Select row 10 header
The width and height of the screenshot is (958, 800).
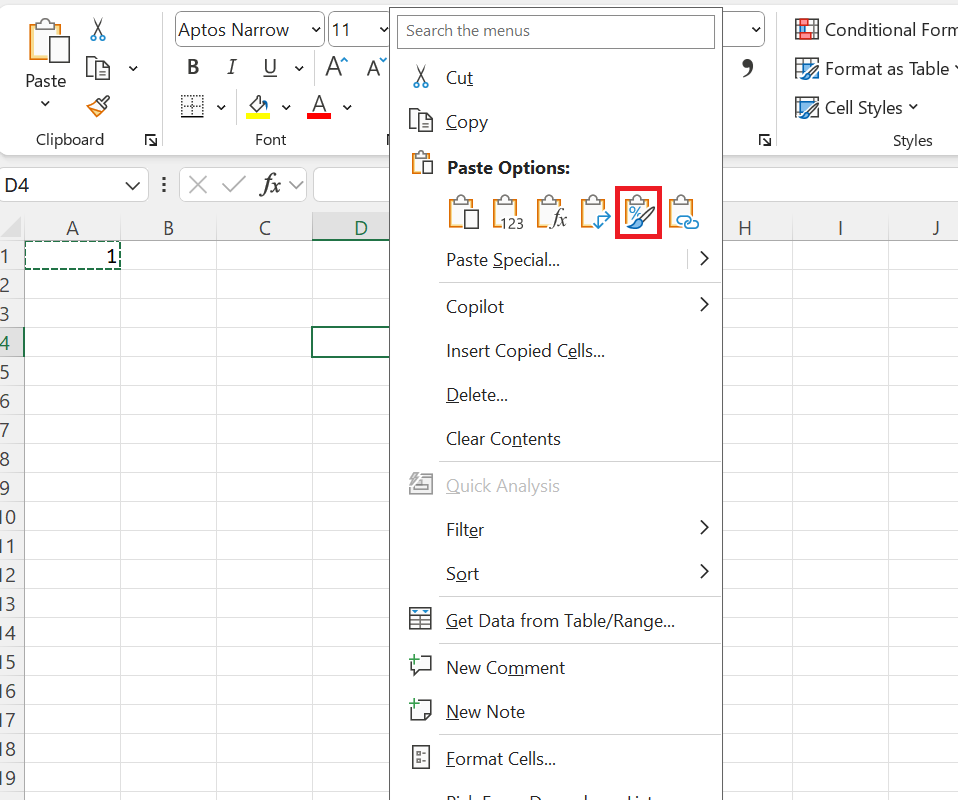coord(10,516)
